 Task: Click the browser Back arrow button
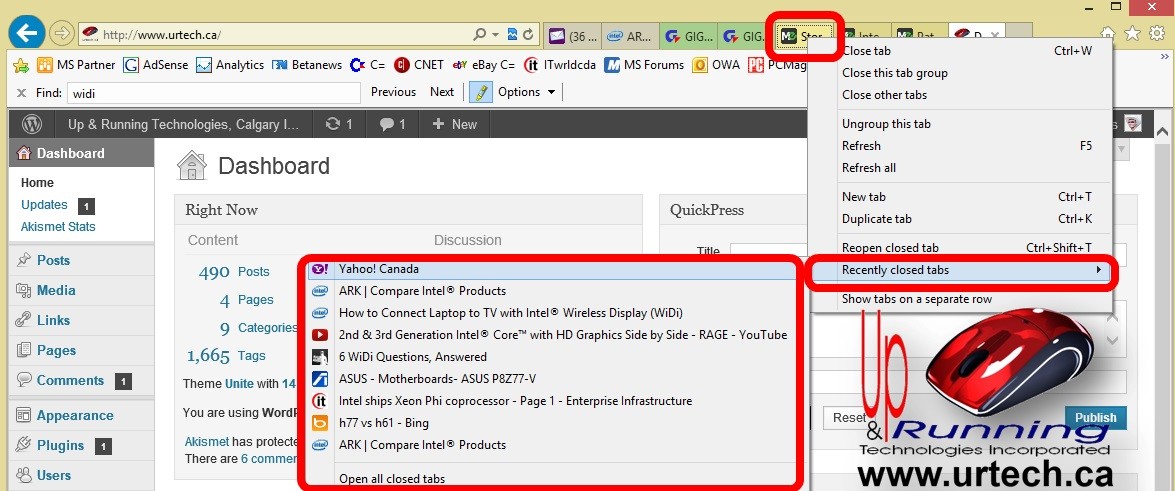pyautogui.click(x=26, y=34)
